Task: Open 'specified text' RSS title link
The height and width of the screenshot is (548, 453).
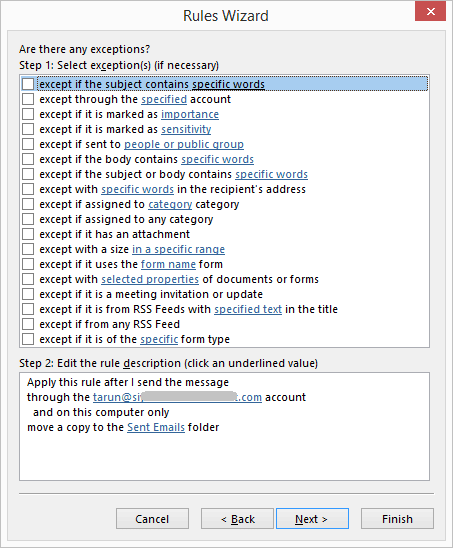Action: [x=248, y=309]
